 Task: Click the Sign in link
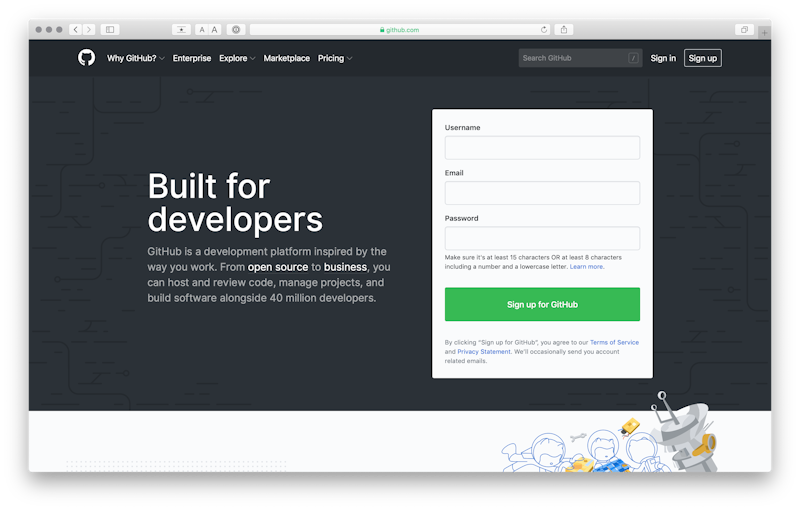pyautogui.click(x=663, y=58)
